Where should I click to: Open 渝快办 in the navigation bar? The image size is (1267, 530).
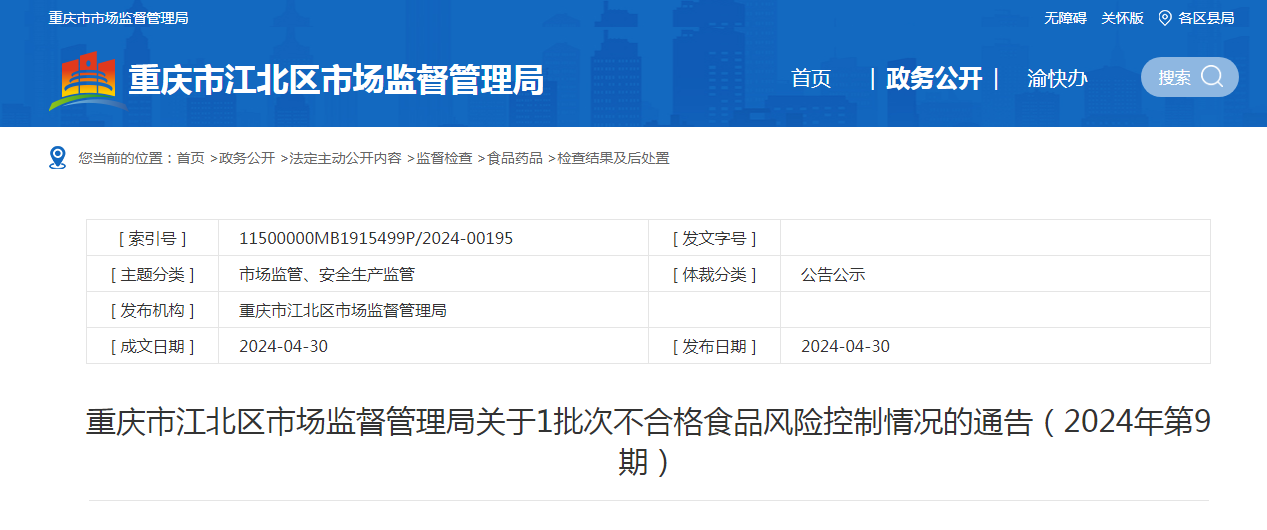pyautogui.click(x=1057, y=79)
